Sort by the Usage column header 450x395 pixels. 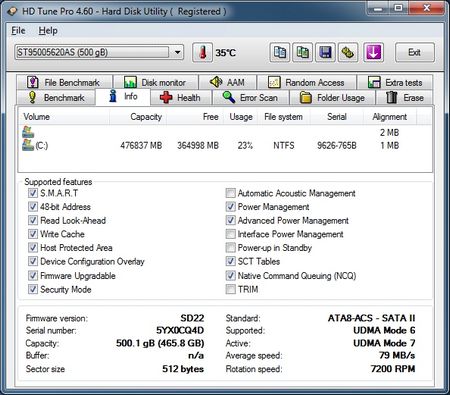point(241,117)
